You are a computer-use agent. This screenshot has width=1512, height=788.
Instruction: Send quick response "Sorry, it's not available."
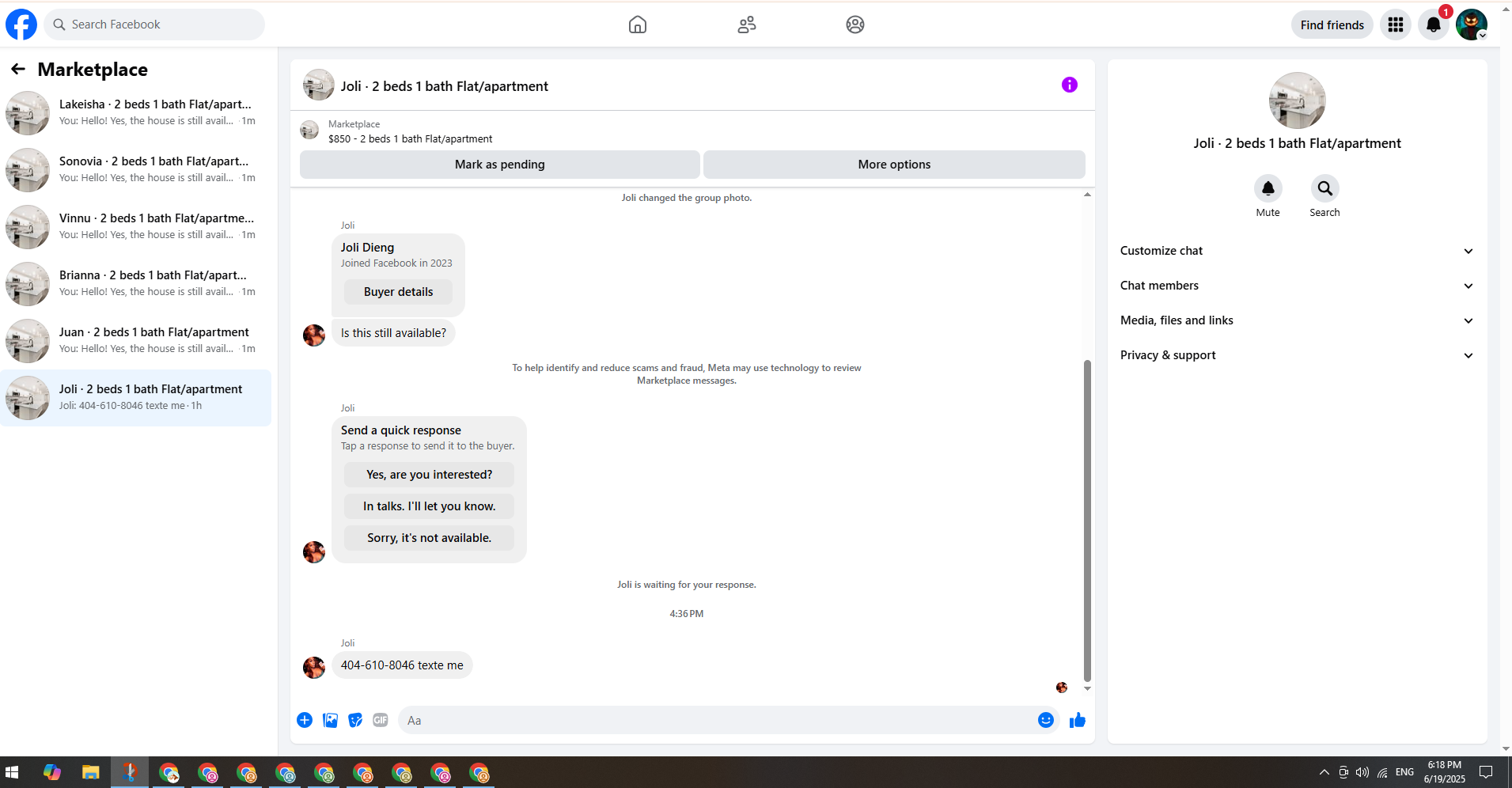429,538
